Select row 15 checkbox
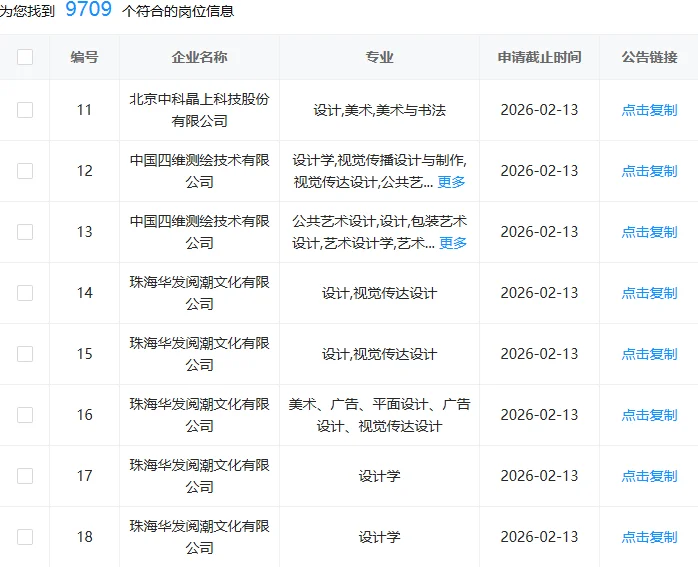The height and width of the screenshot is (567, 698). point(25,354)
